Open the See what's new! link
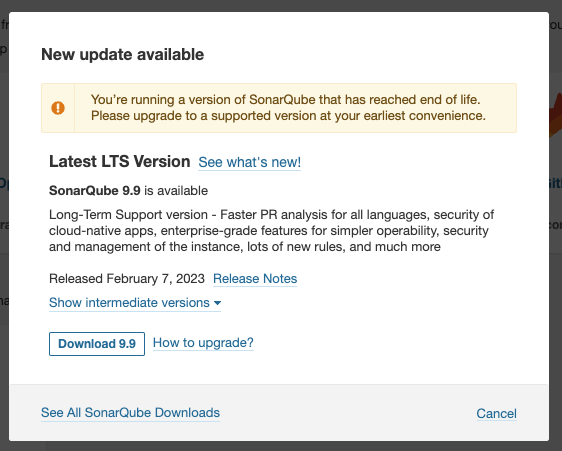 pyautogui.click(x=249, y=162)
